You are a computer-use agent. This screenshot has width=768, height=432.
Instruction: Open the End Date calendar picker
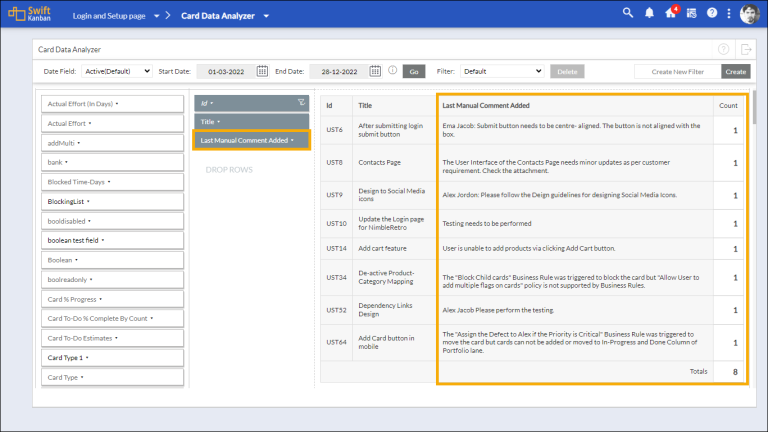click(375, 71)
